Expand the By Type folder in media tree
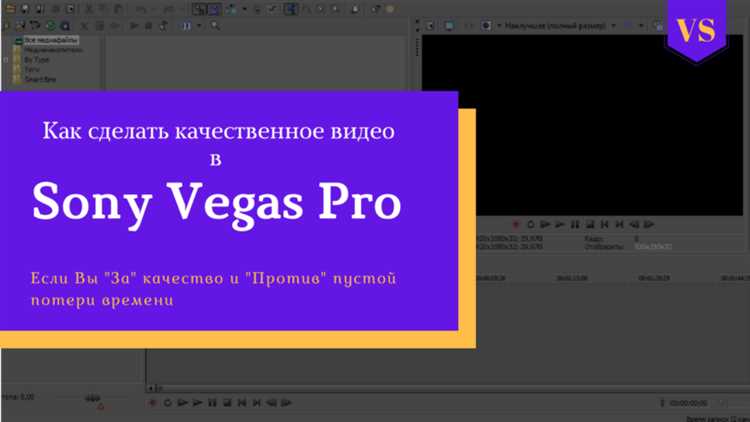 point(6,59)
